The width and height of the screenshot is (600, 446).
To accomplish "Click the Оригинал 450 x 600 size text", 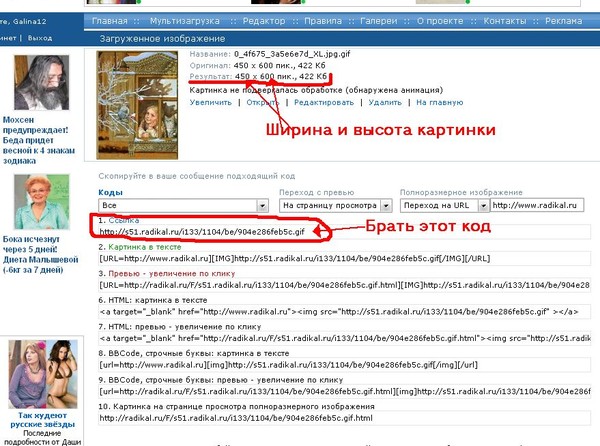I will (258, 65).
